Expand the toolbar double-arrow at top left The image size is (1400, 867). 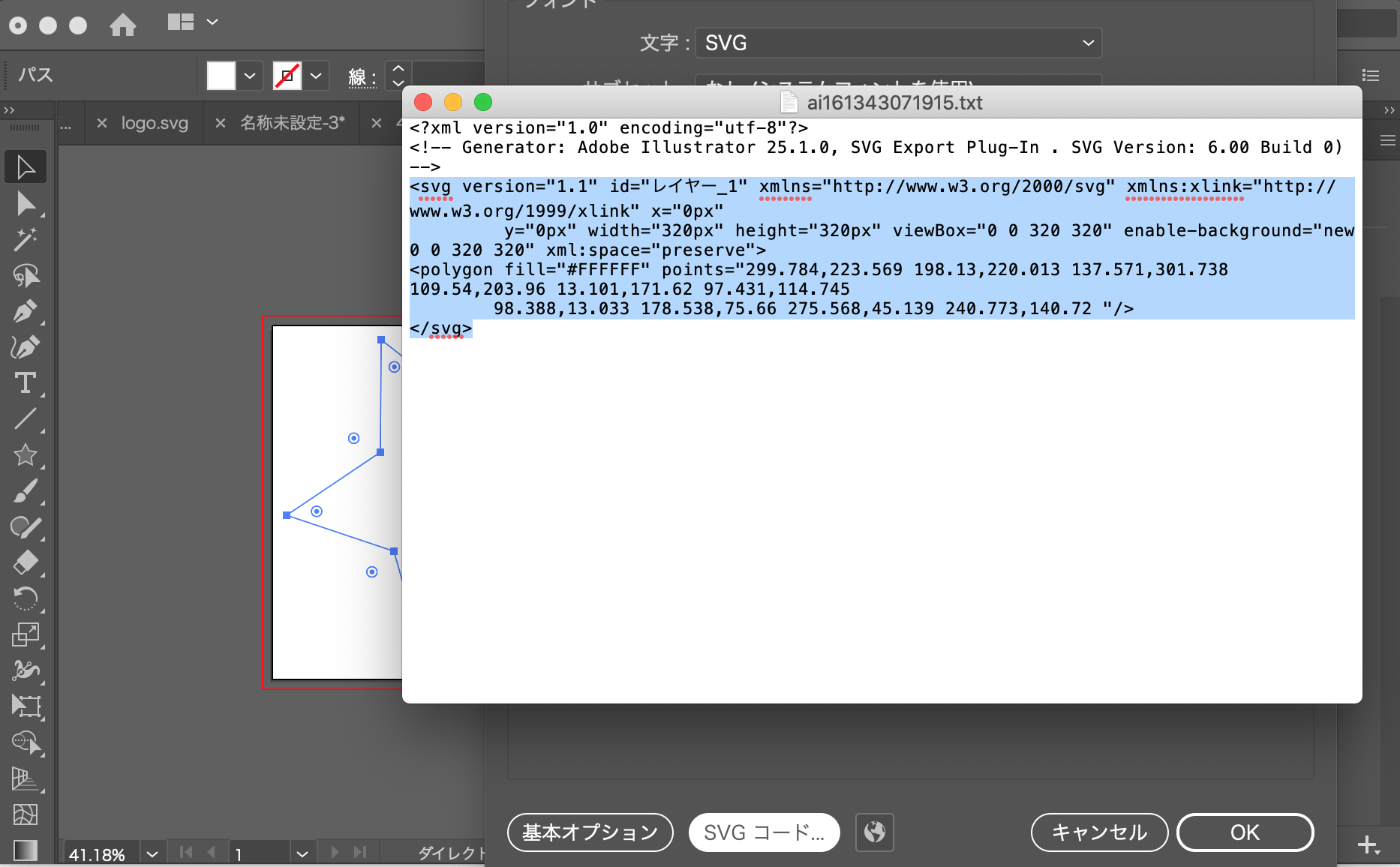coord(9,110)
